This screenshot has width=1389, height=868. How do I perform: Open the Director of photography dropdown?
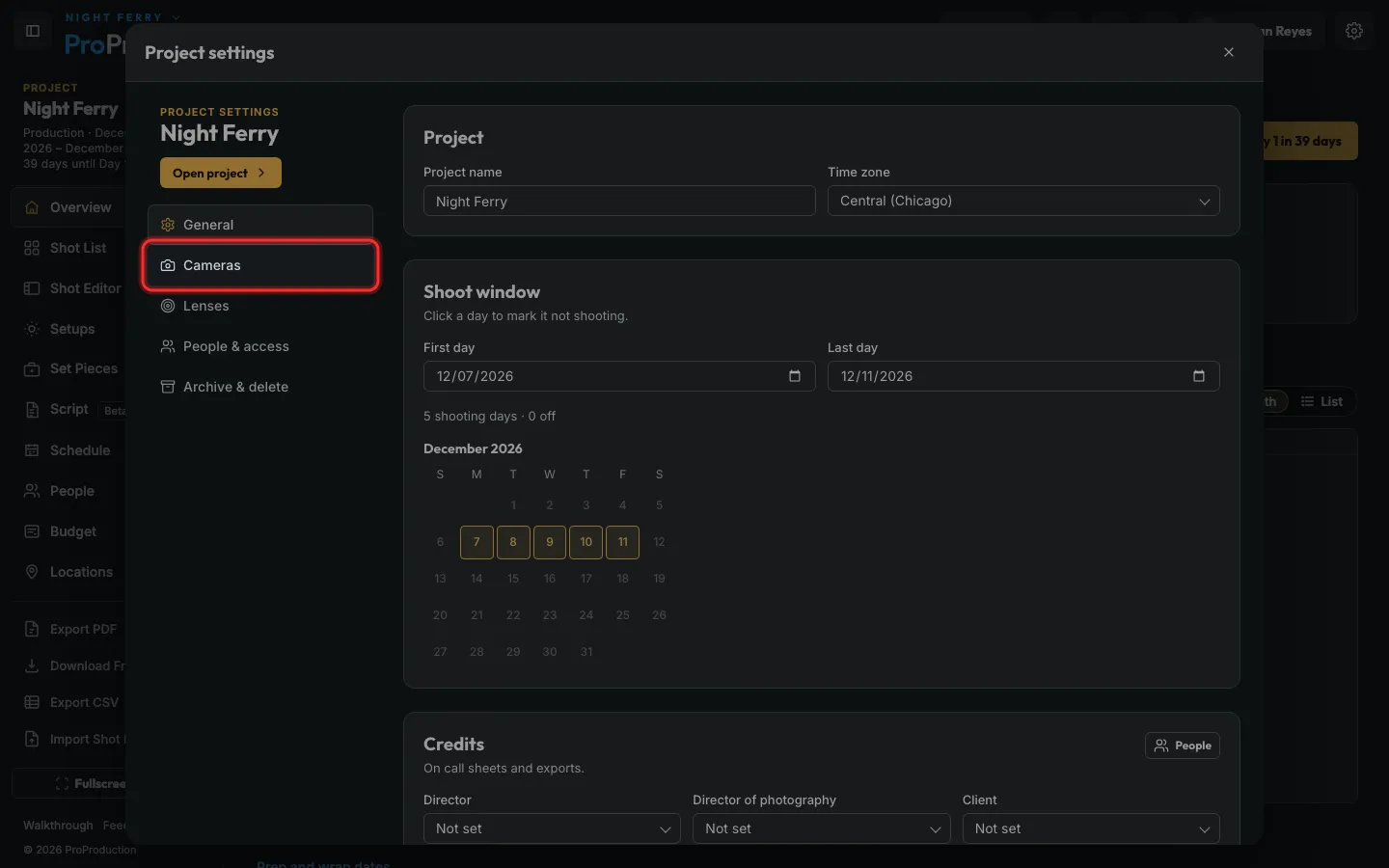822,828
